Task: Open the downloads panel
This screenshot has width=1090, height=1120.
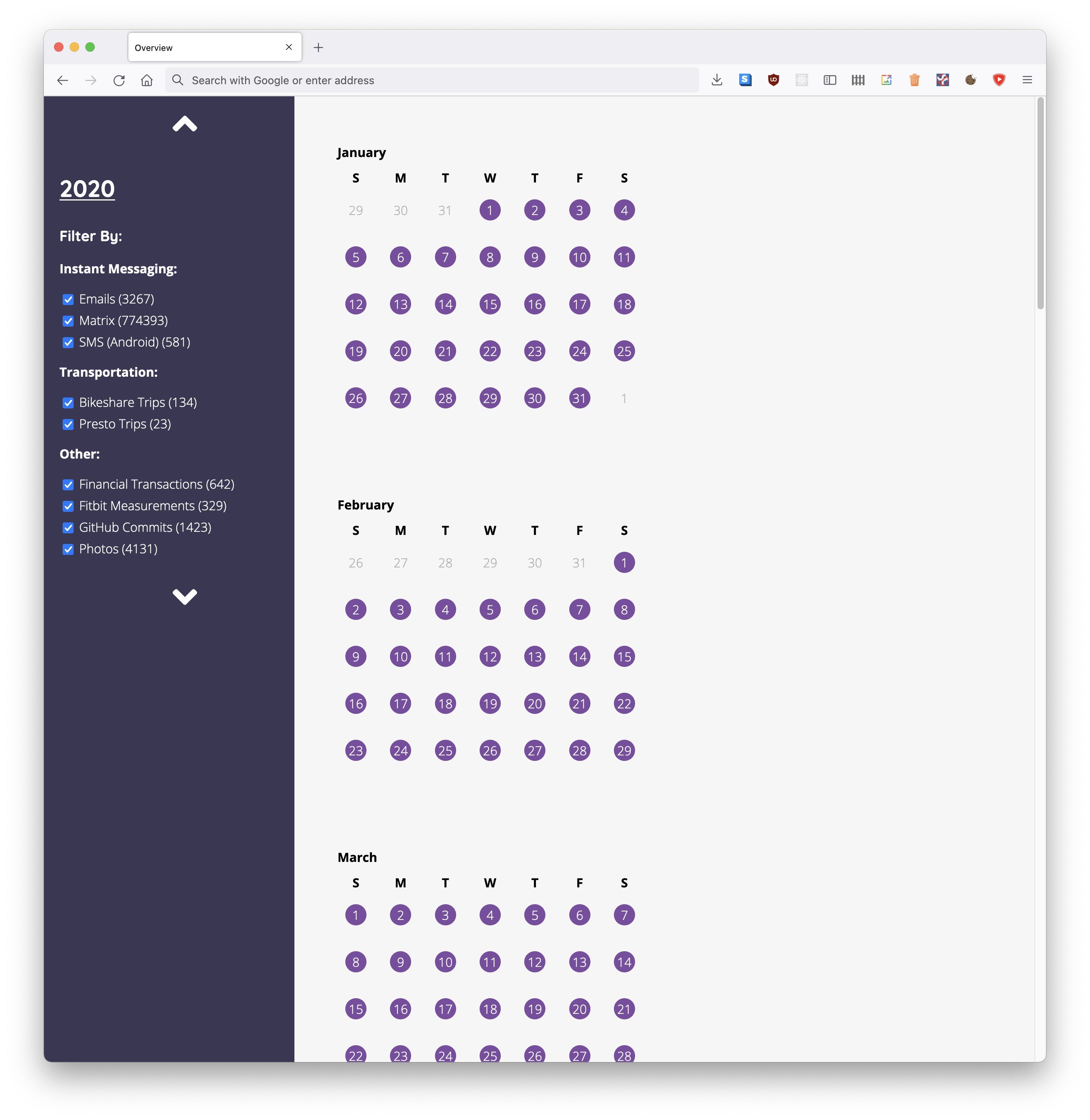Action: tap(717, 80)
